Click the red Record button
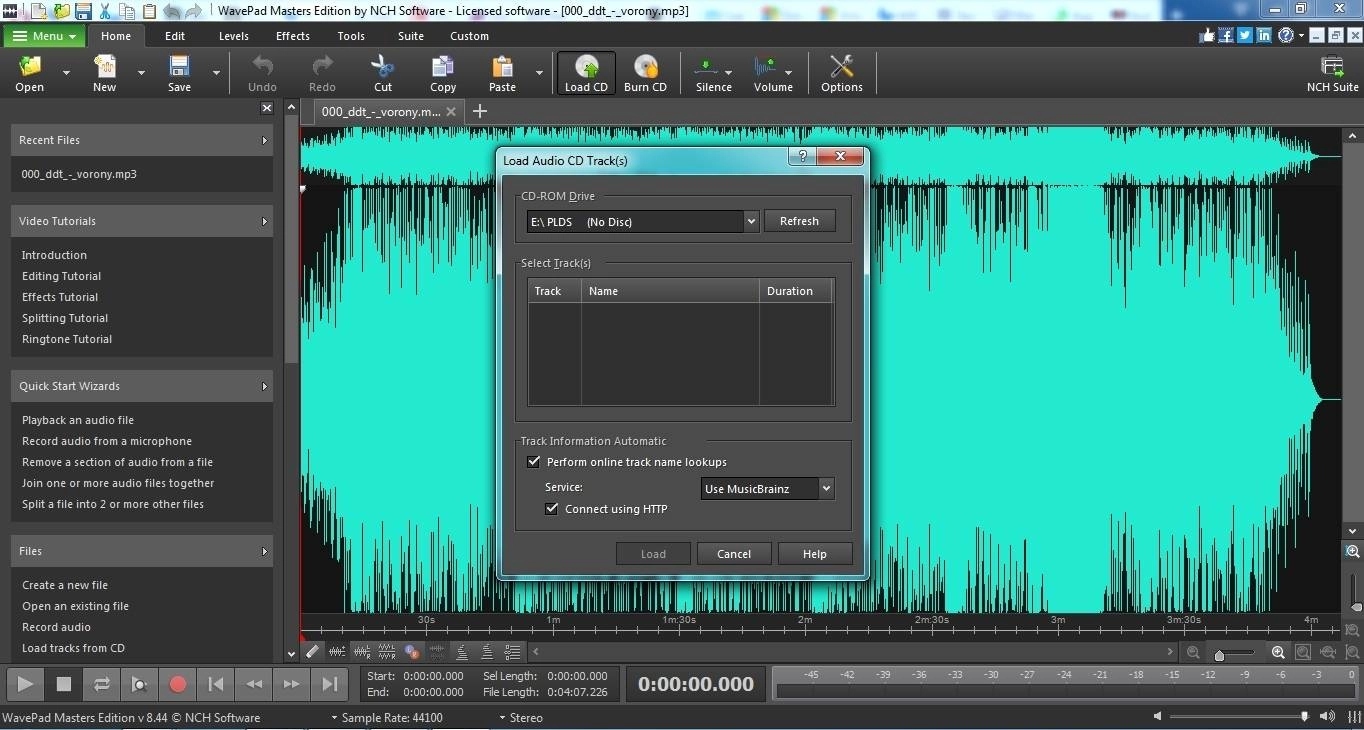The image size is (1364, 730). (x=178, y=684)
